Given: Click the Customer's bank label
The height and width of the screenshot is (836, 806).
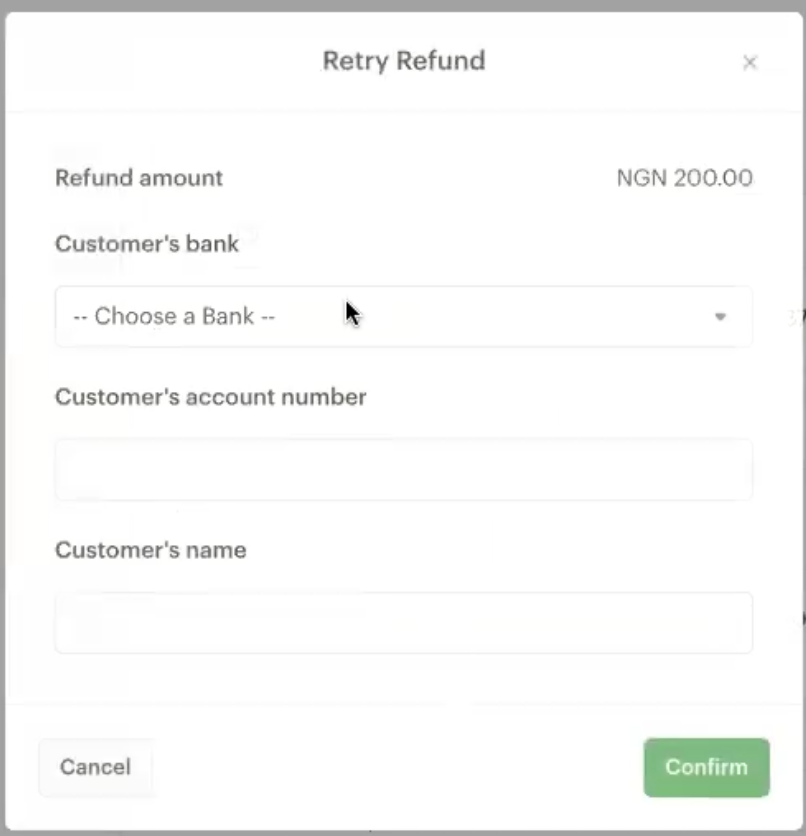Looking at the screenshot, I should click(147, 244).
